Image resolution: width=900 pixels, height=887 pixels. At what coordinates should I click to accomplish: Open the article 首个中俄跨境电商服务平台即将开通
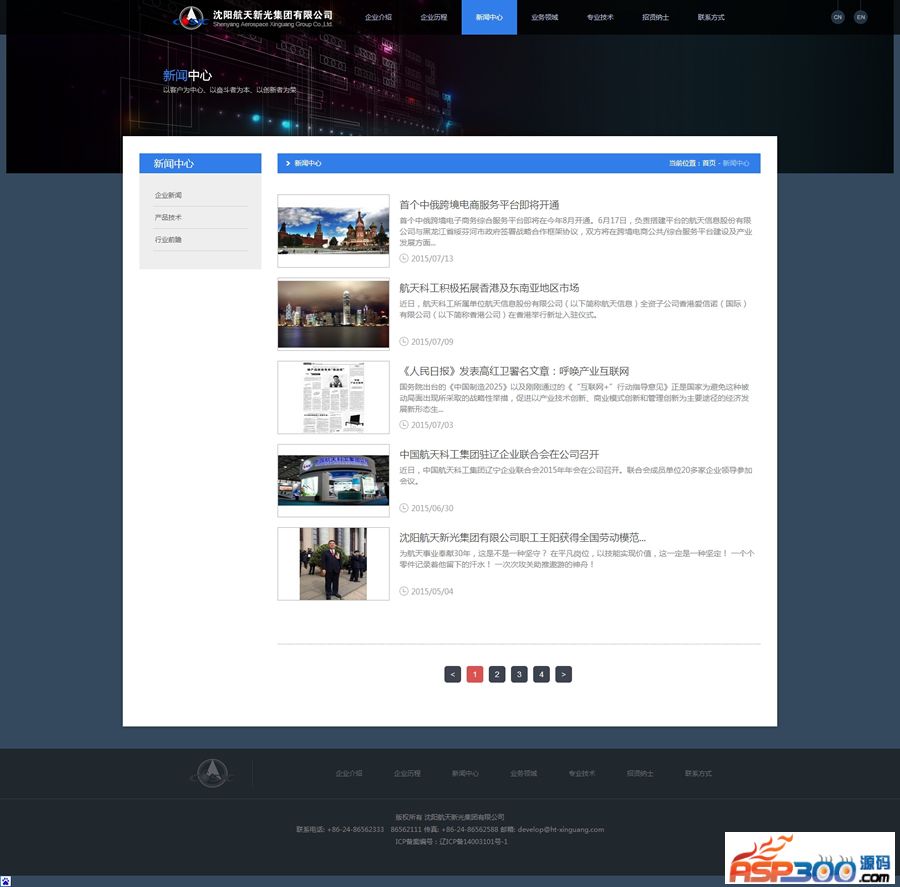[x=479, y=205]
